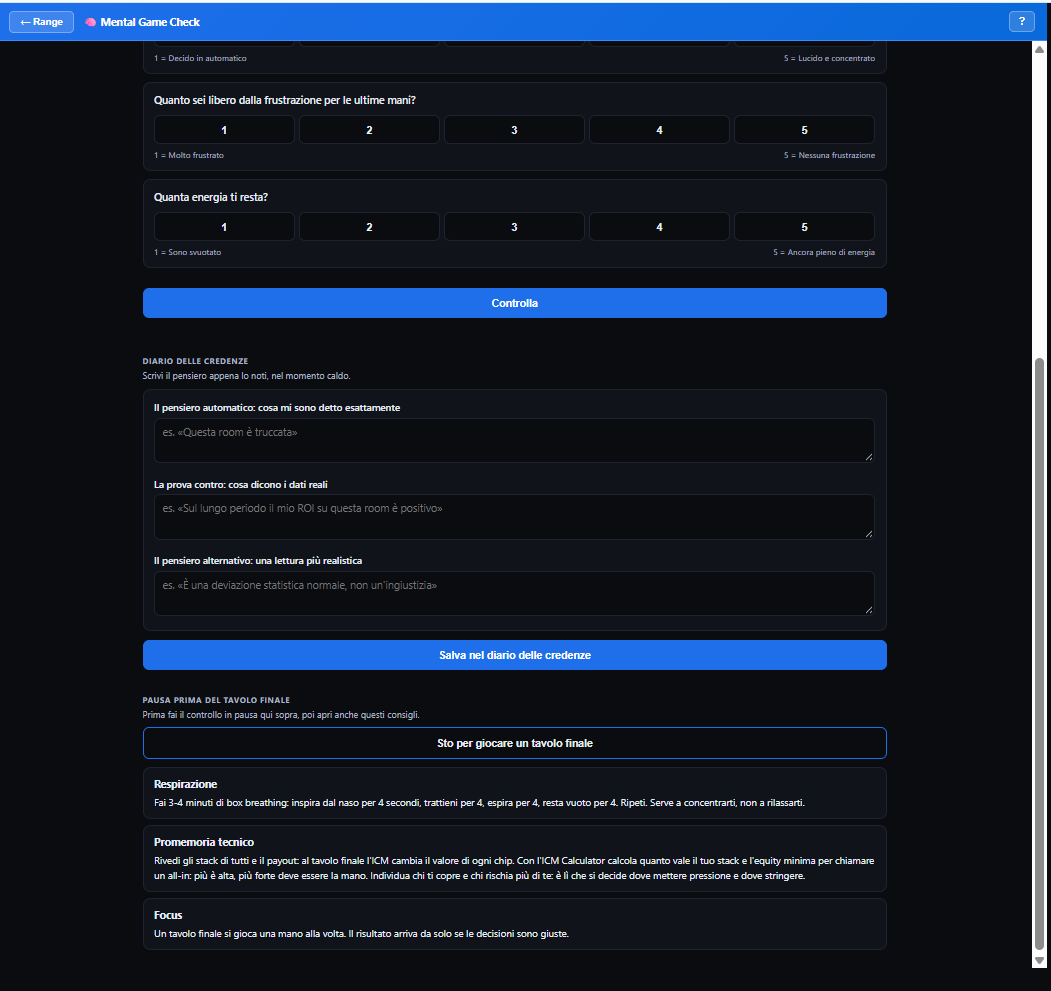Click the '5 = Lucido e concentrato' label
This screenshot has height=991, width=1051.
click(829, 58)
